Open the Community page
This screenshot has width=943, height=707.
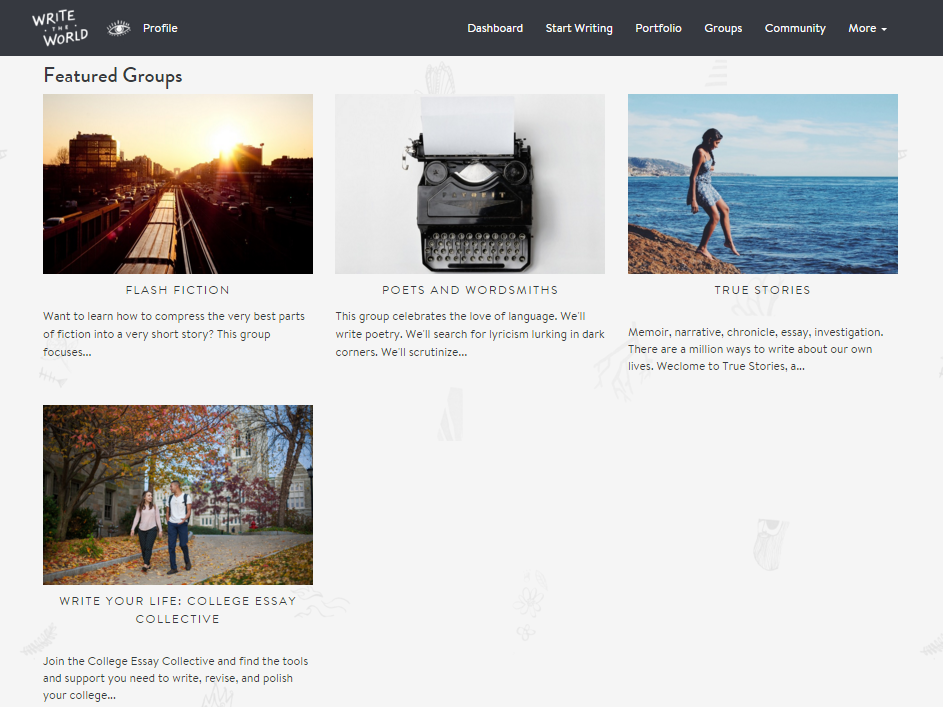coord(794,28)
